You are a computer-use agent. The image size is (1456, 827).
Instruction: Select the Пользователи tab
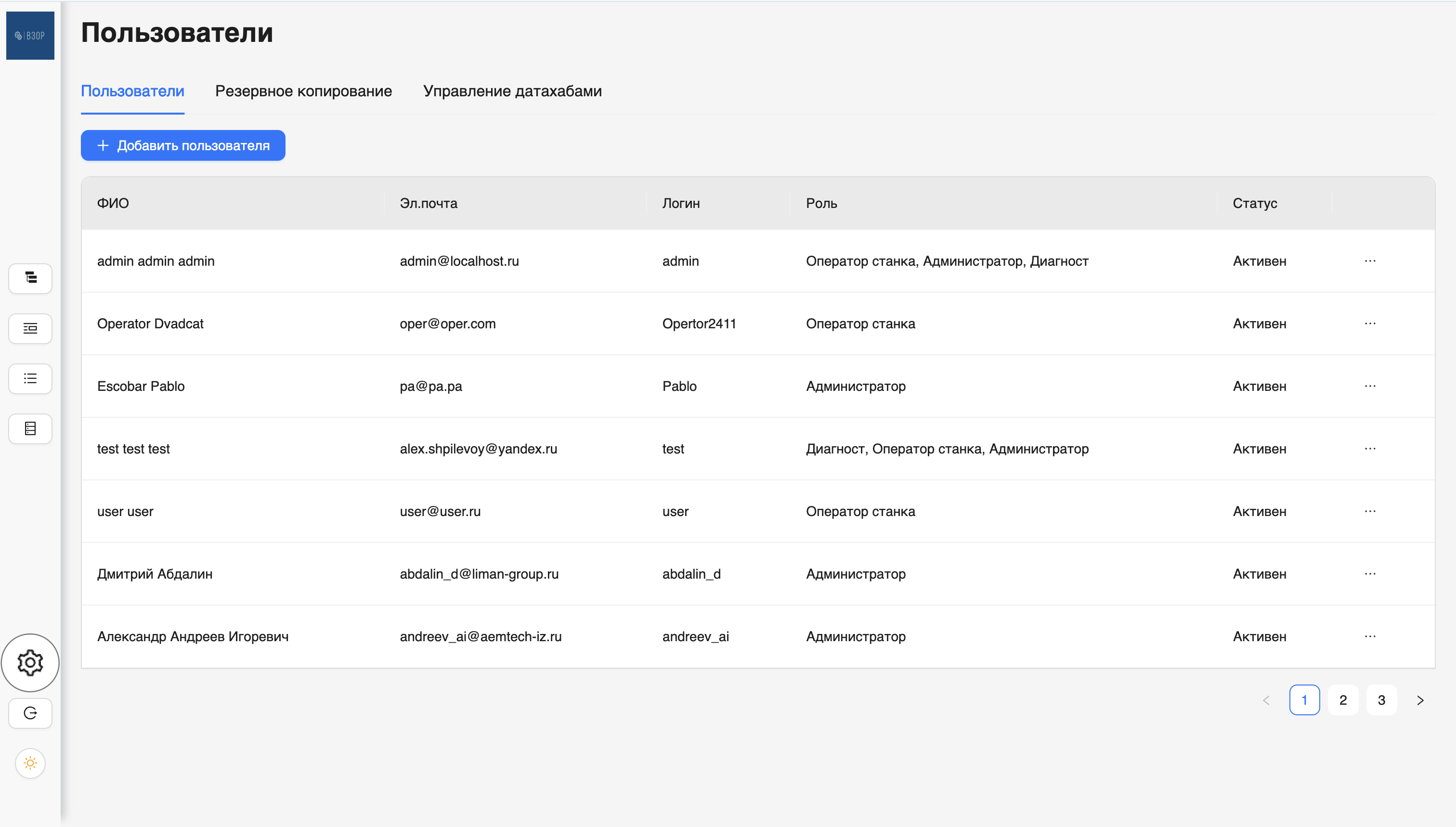pyautogui.click(x=132, y=91)
